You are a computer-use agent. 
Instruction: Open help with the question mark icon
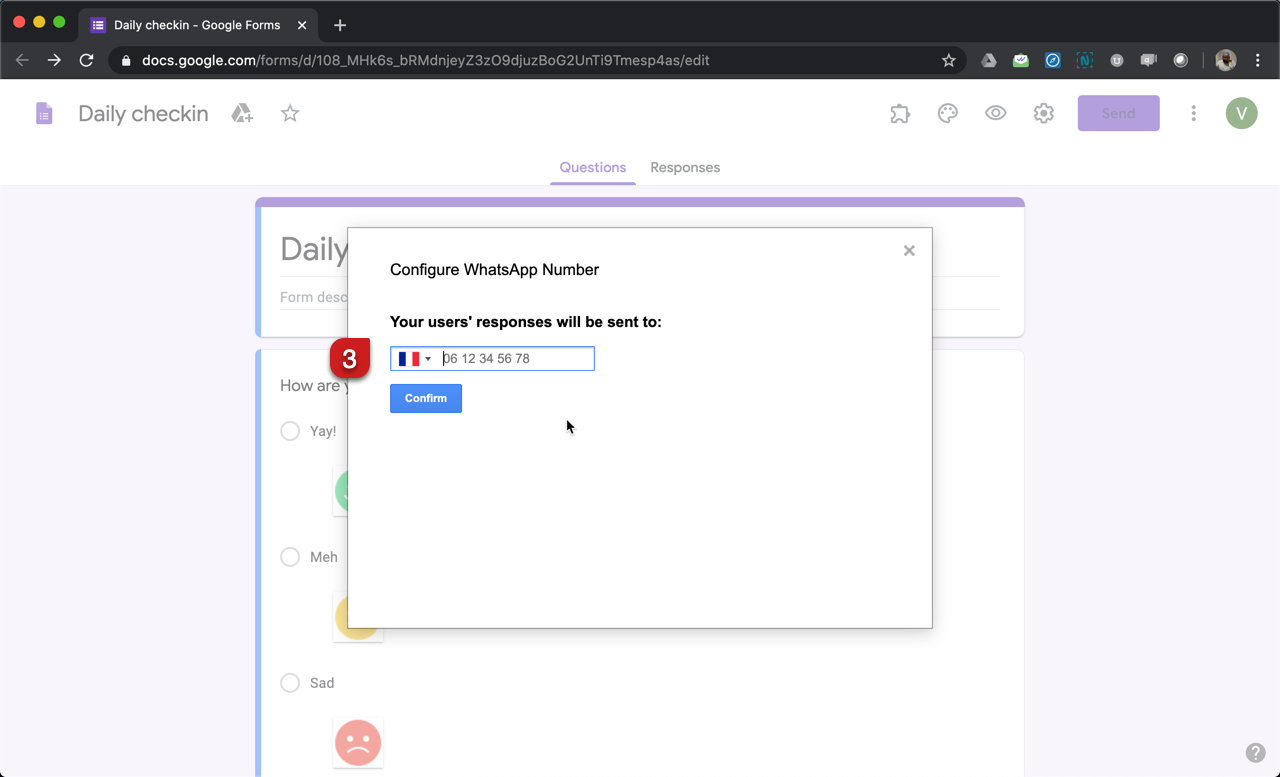click(1255, 753)
